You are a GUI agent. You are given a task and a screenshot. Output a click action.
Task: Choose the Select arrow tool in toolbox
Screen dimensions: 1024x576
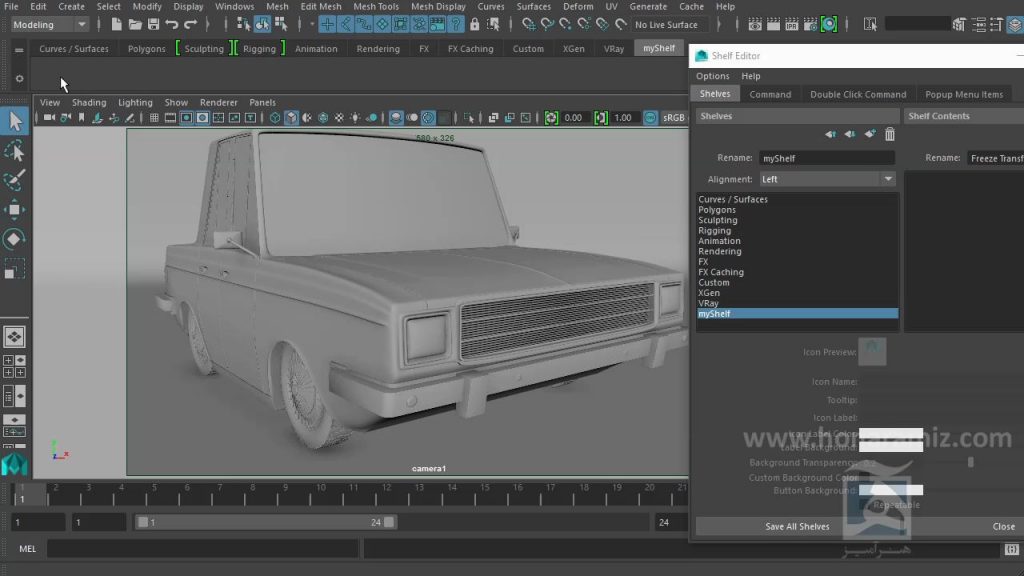pos(14,121)
